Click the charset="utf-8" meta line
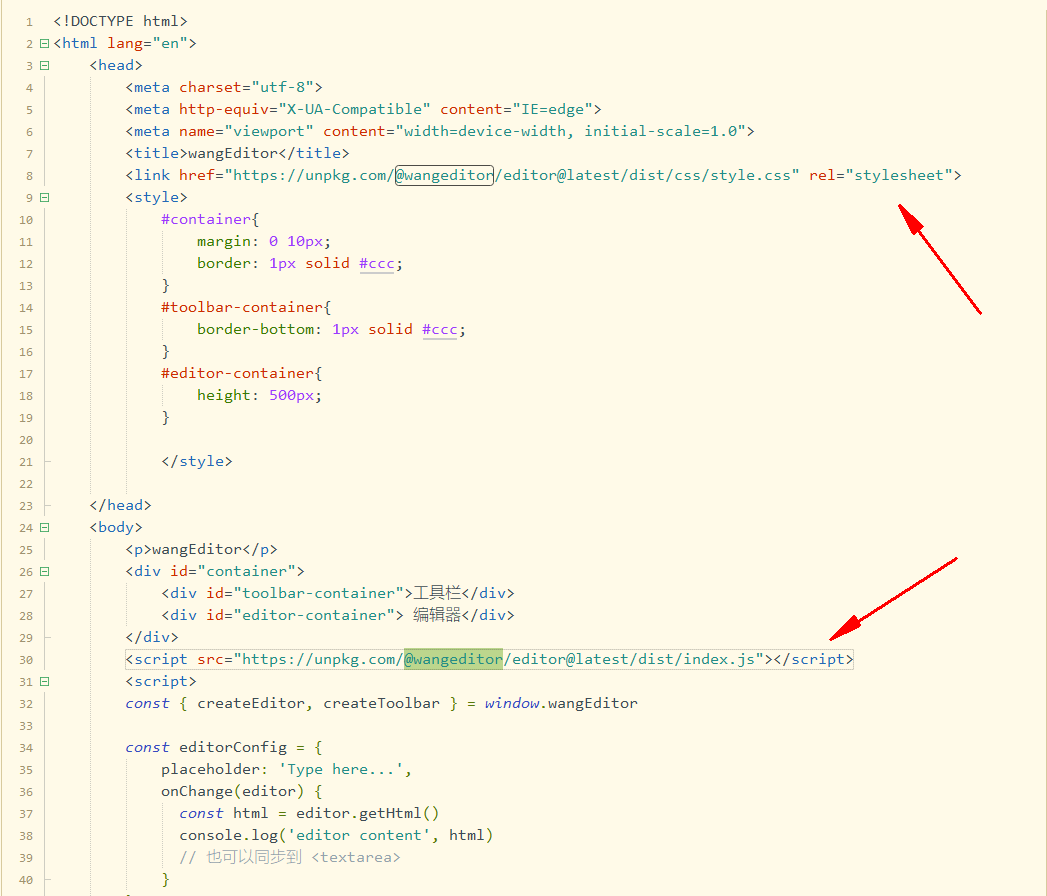Viewport: 1047px width, 896px height. coord(224,87)
